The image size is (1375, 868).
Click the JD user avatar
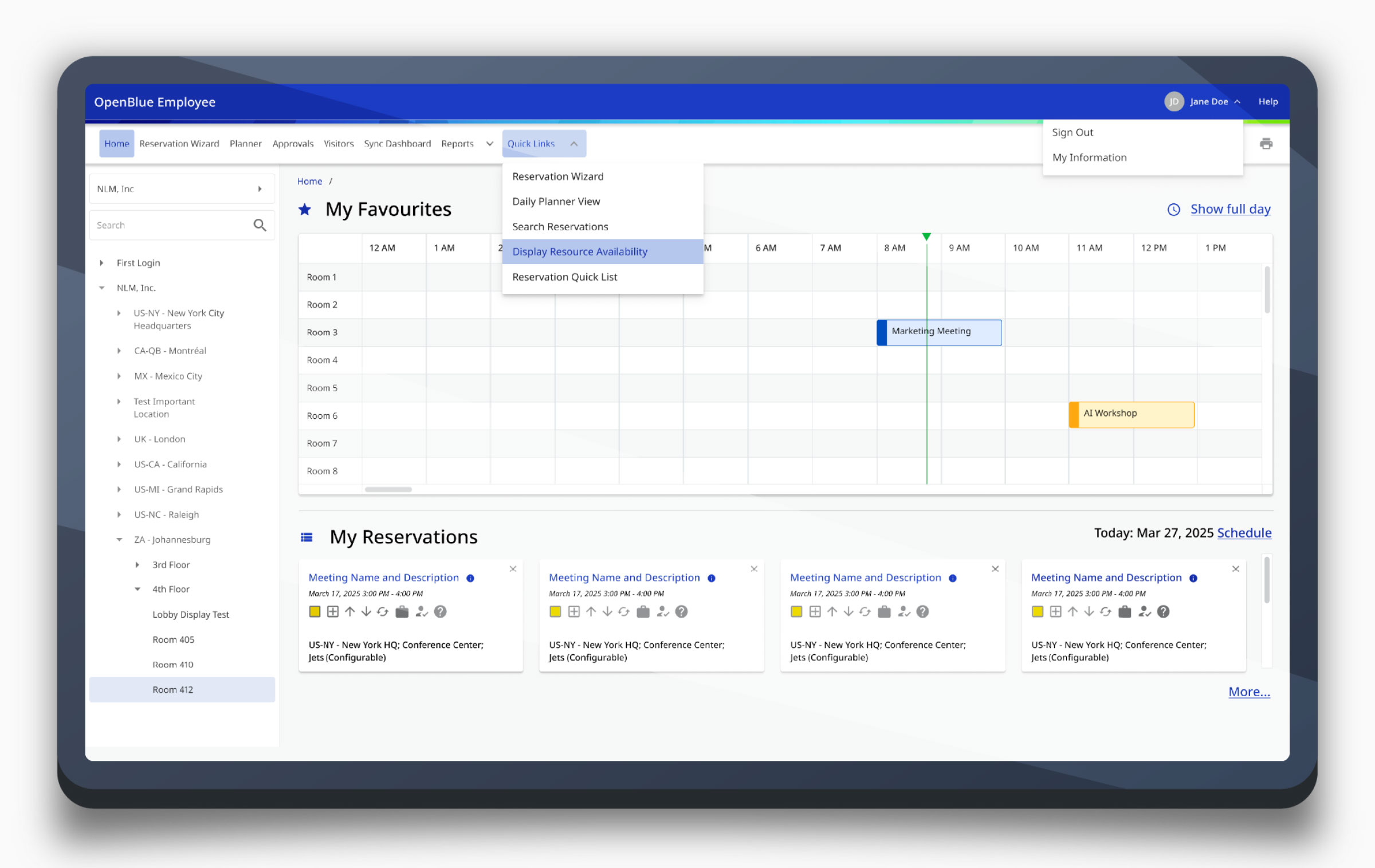[1174, 101]
